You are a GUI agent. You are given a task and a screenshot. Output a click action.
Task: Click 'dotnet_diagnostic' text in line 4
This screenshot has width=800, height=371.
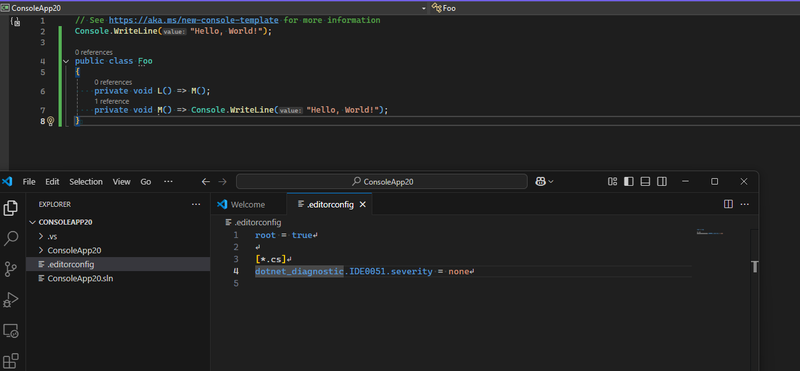[299, 272]
